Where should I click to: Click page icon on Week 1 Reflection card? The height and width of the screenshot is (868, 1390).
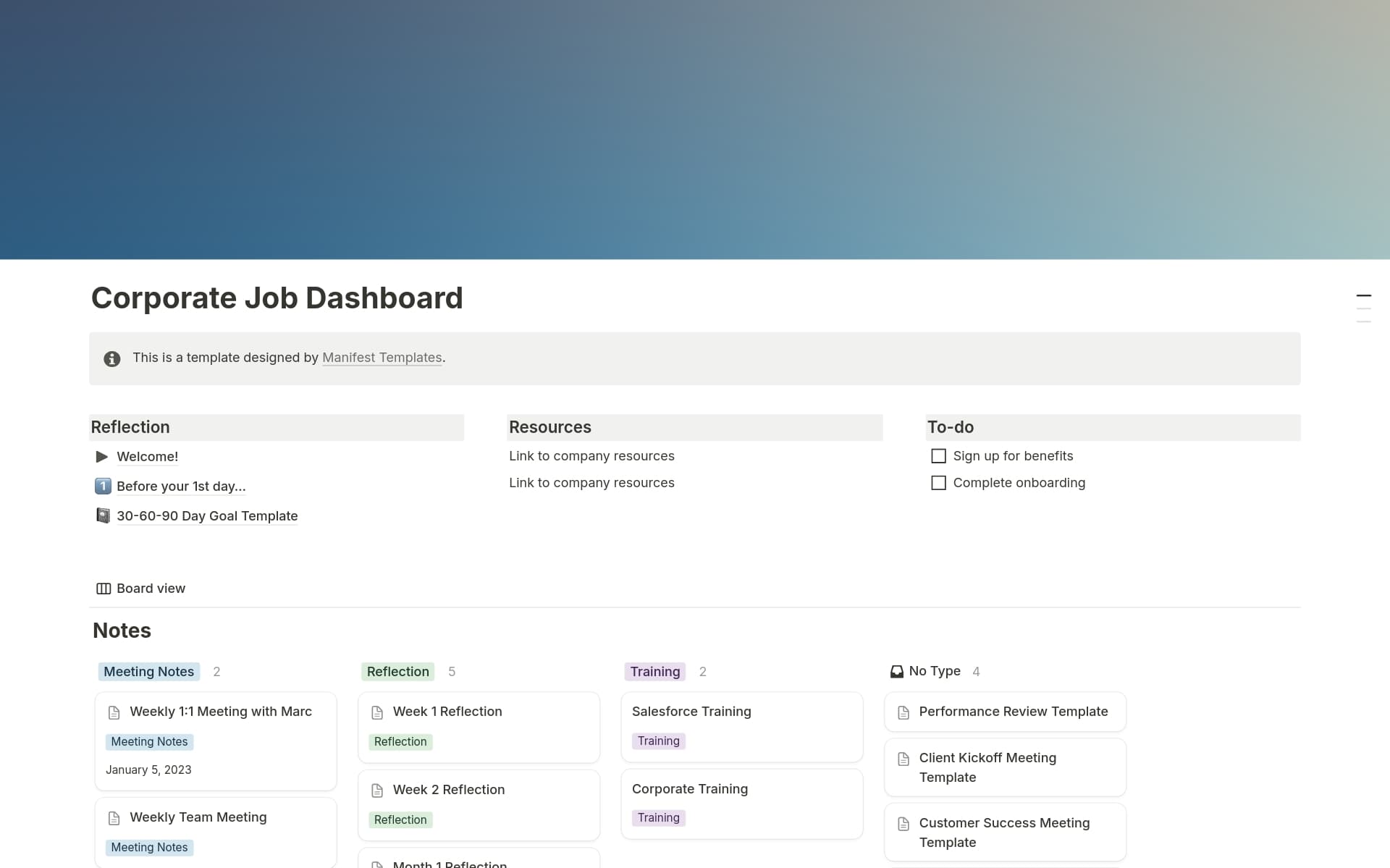(377, 712)
